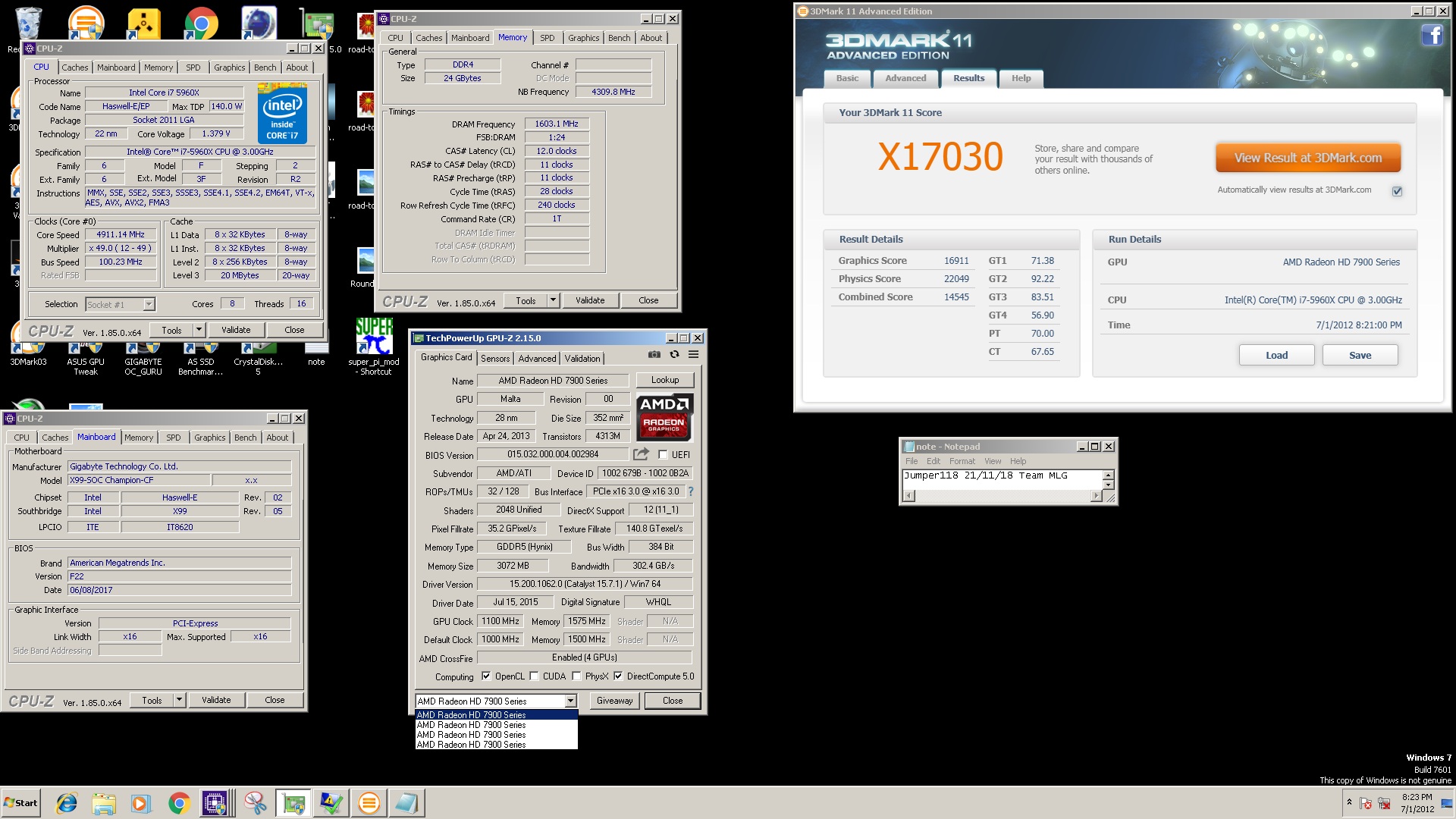The image size is (1456, 819).
Task: Open the Chrome shortcut on the desktop
Action: click(x=201, y=23)
